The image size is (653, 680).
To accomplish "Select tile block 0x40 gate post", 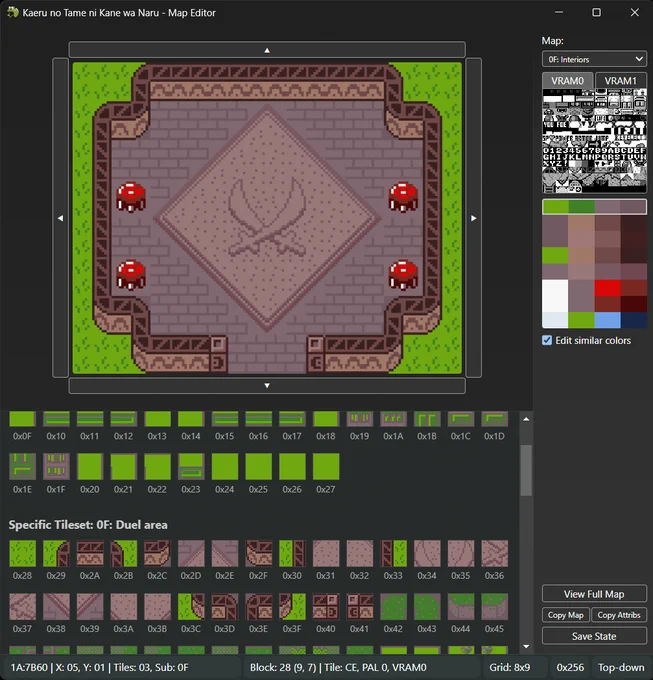I will [x=326, y=607].
